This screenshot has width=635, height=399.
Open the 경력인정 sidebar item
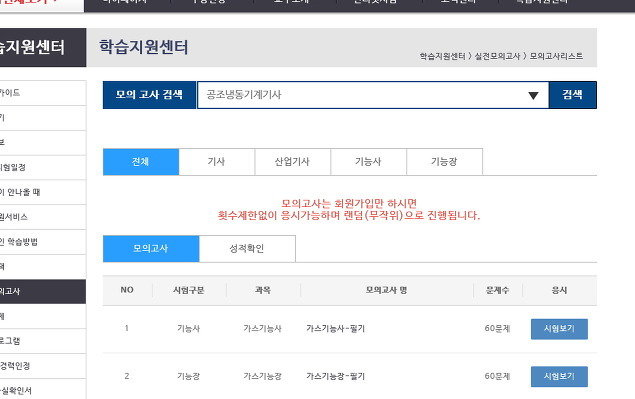pyautogui.click(x=43, y=366)
